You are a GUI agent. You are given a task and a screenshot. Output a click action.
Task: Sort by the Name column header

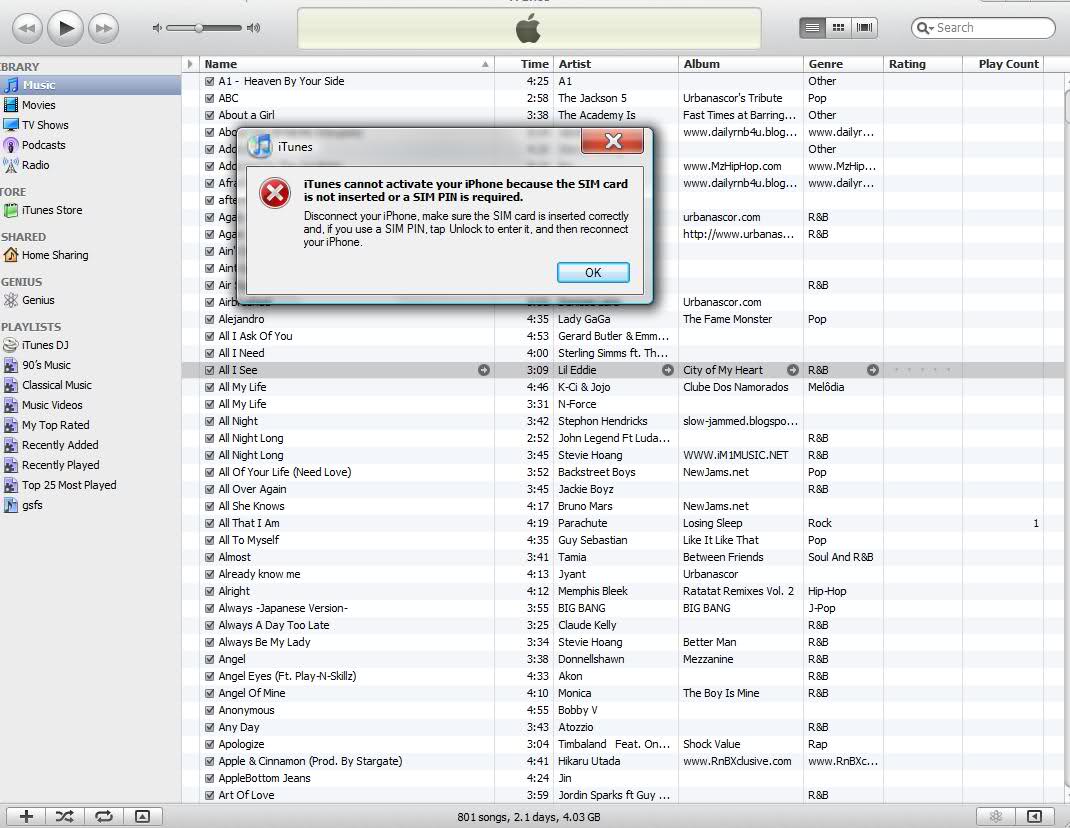[347, 64]
